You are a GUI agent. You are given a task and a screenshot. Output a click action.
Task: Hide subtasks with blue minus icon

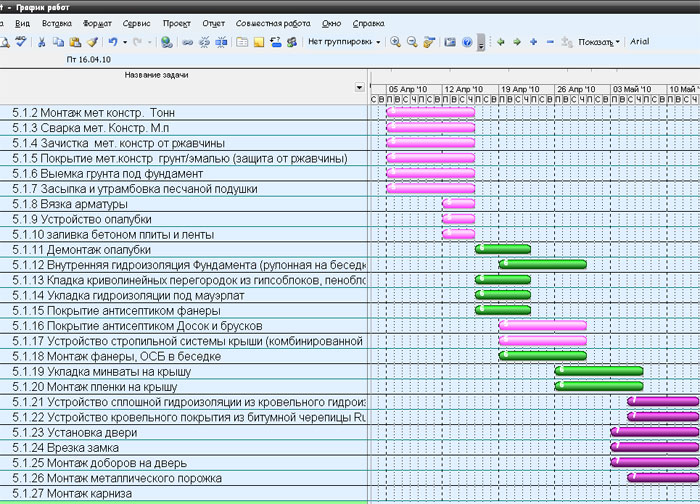[550, 42]
